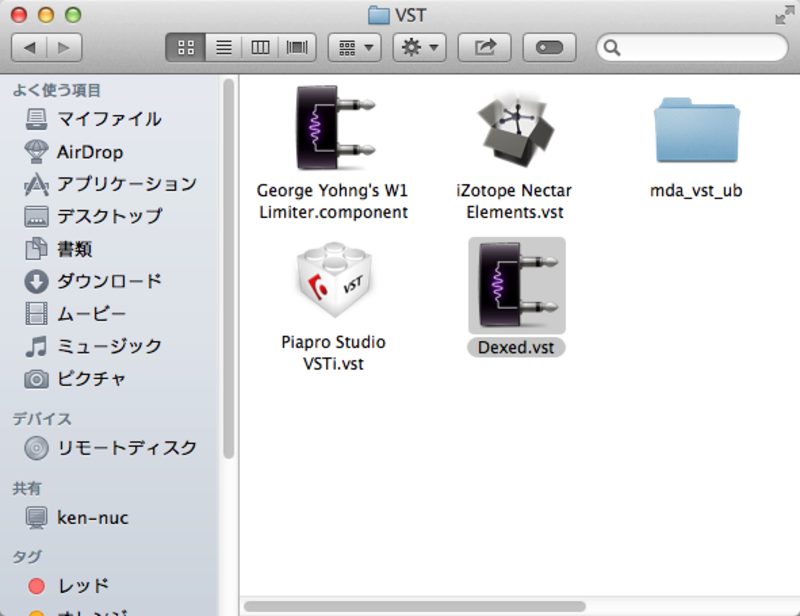Select the Dexed.vst plugin icon
Screen dimensions: 800x616
516,285
